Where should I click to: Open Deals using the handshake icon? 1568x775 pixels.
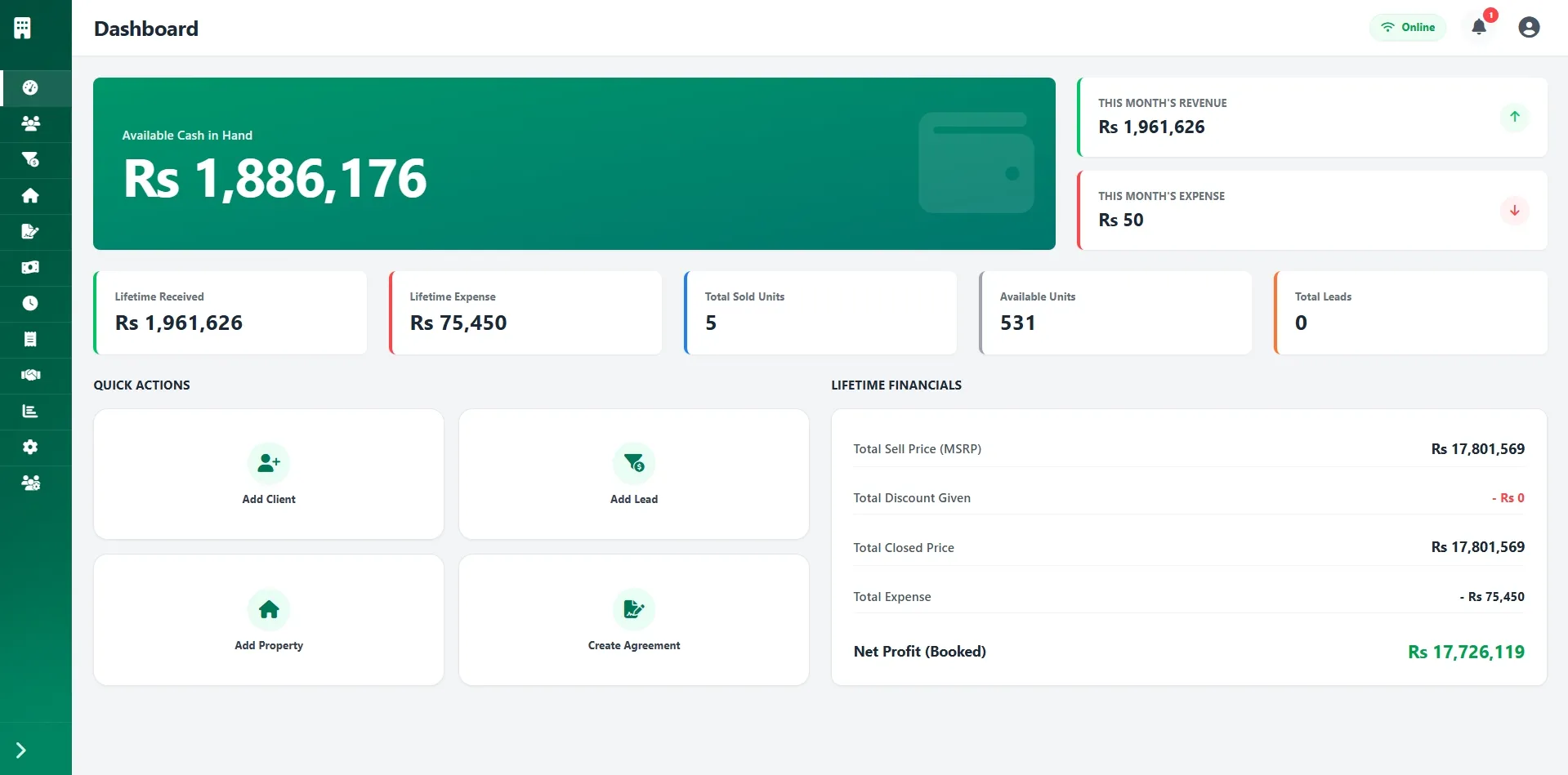point(30,375)
